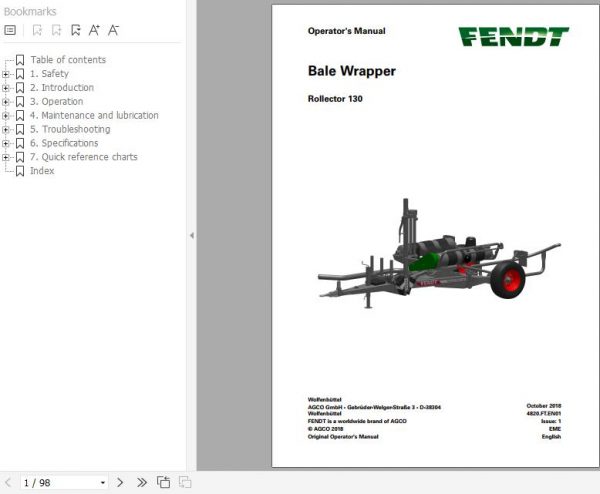
Task: Click the greyed second page view icon
Action: click(185, 482)
